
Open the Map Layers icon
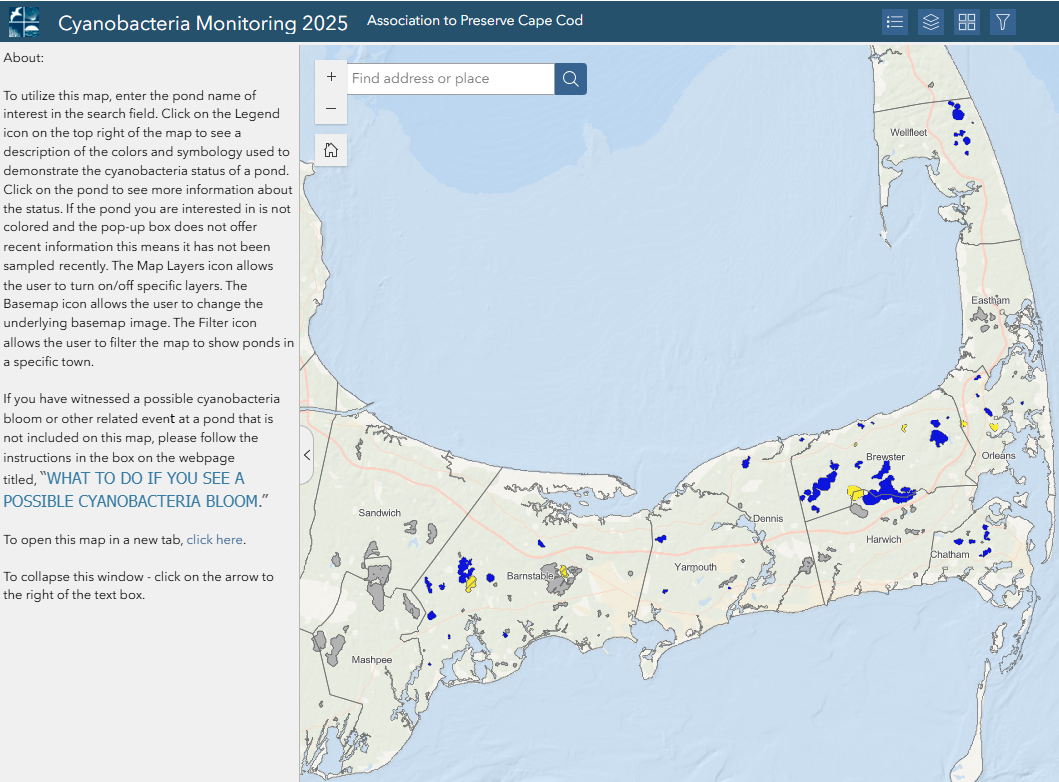point(931,22)
